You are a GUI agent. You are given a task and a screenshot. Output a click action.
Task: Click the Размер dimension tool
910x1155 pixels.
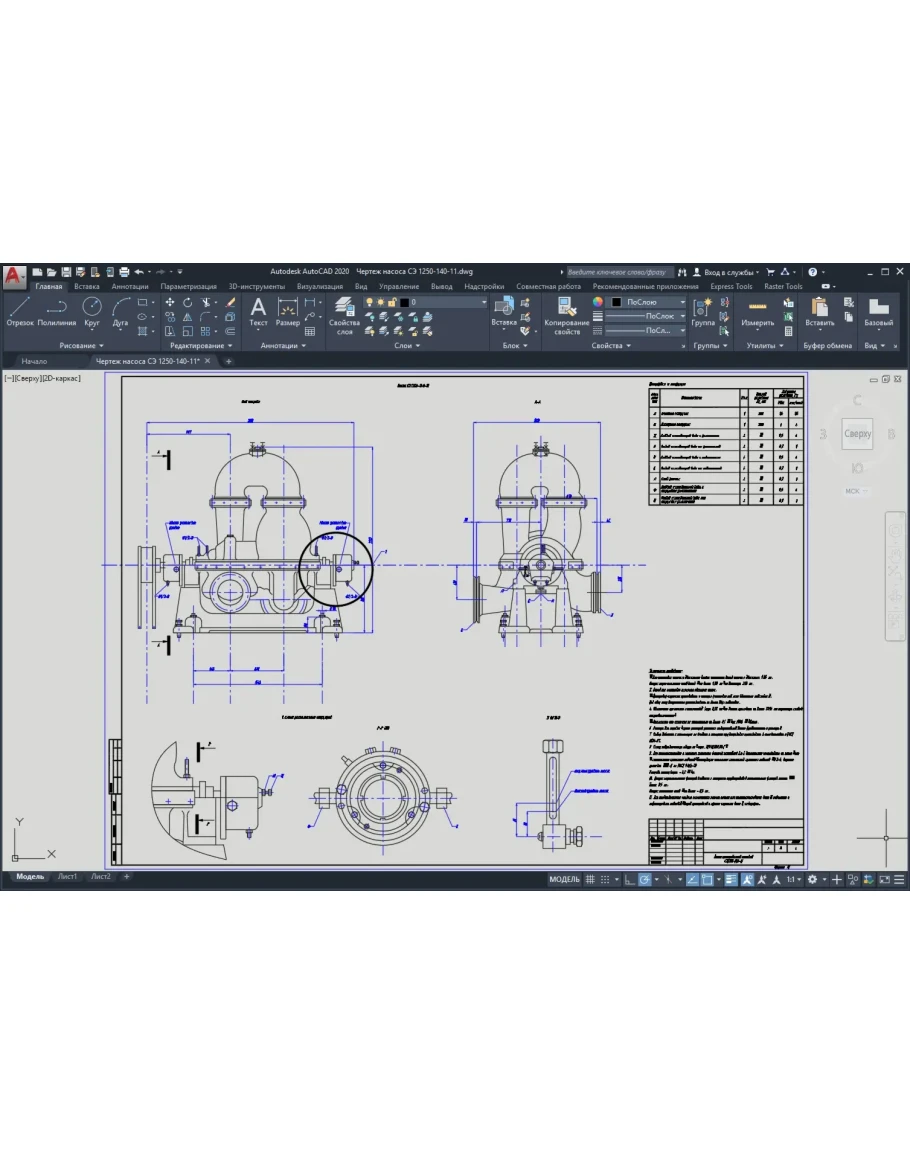(x=288, y=310)
